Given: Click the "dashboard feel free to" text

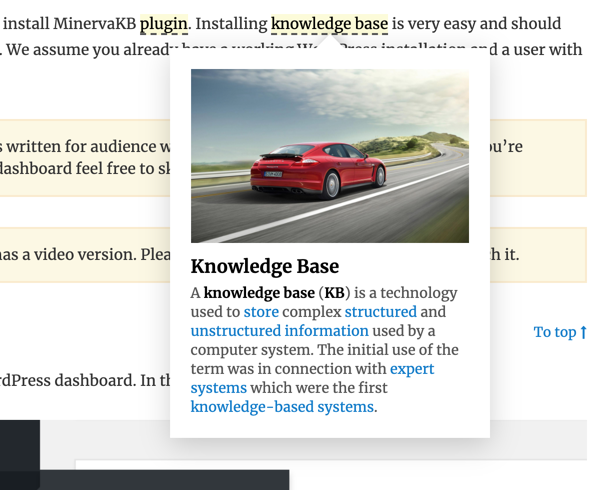Looking at the screenshot, I should pos(77,169).
